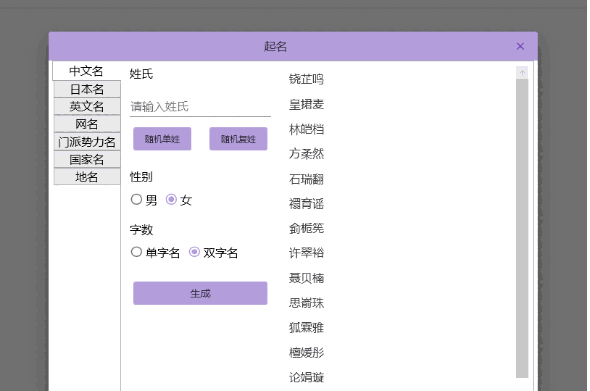Select the 中文名 tab
The image size is (590, 391).
[86, 71]
